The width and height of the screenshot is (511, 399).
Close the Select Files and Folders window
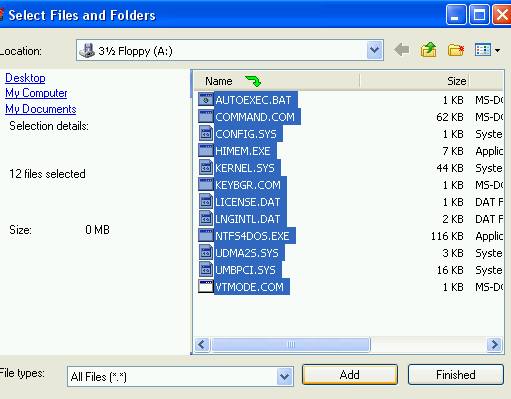coord(502,15)
